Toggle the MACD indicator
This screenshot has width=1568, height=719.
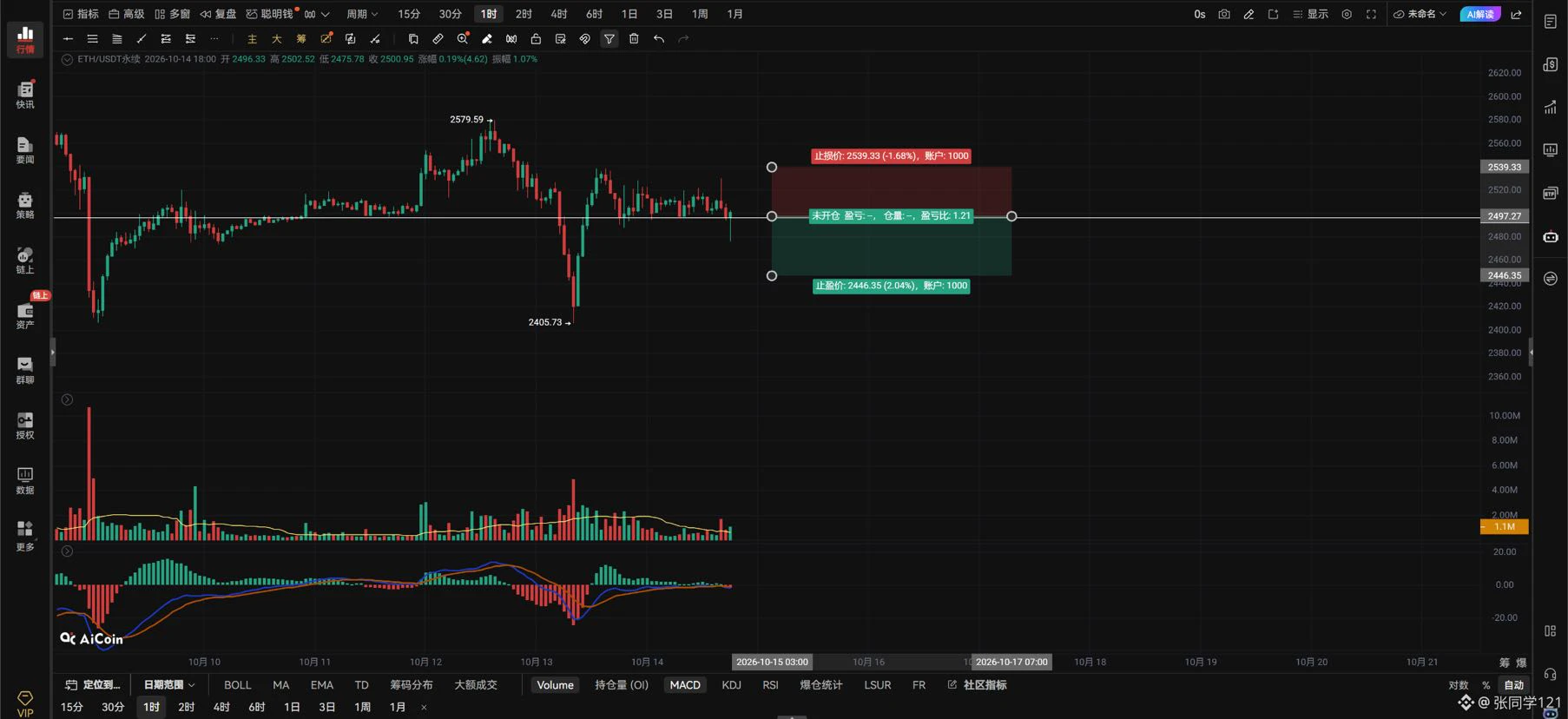[685, 685]
